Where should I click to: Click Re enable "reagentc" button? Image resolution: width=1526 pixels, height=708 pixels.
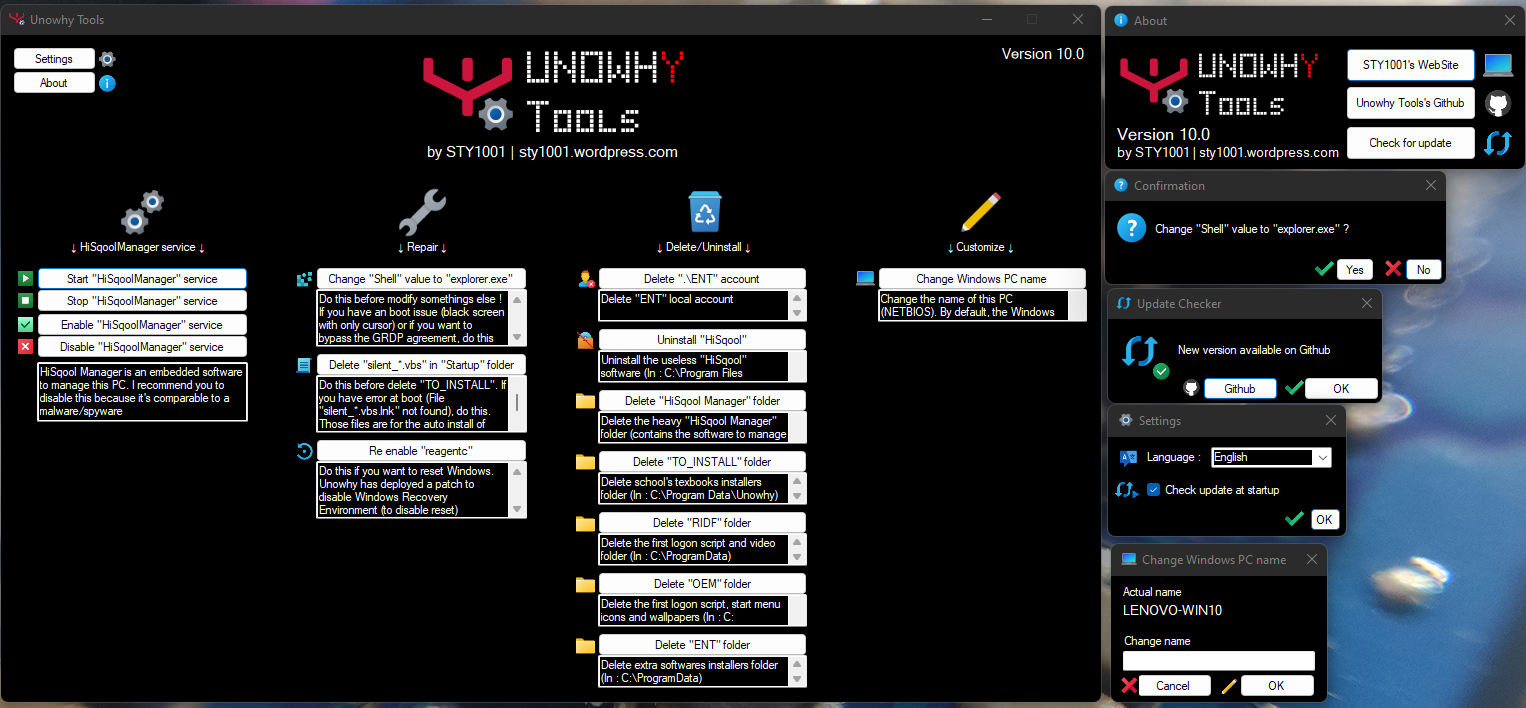point(421,451)
